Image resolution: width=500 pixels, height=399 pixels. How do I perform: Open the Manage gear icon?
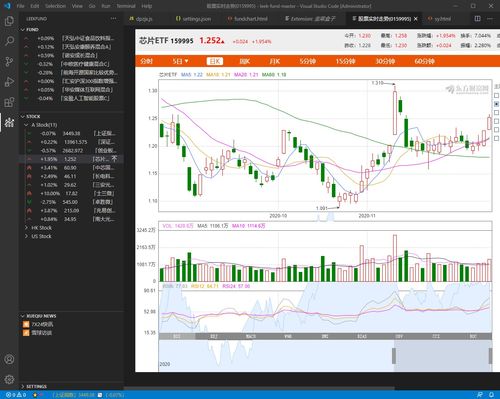[9, 379]
